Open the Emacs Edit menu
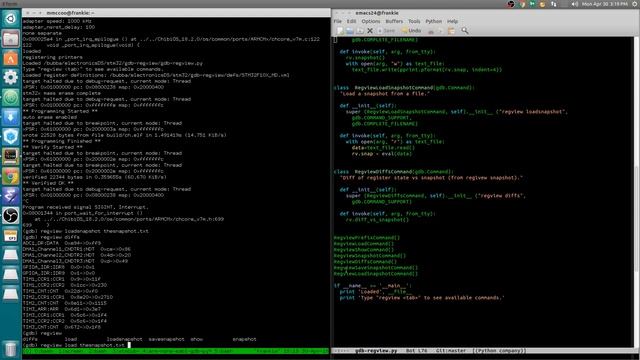Image resolution: width=640 pixels, height=360 pixels. 351,21
